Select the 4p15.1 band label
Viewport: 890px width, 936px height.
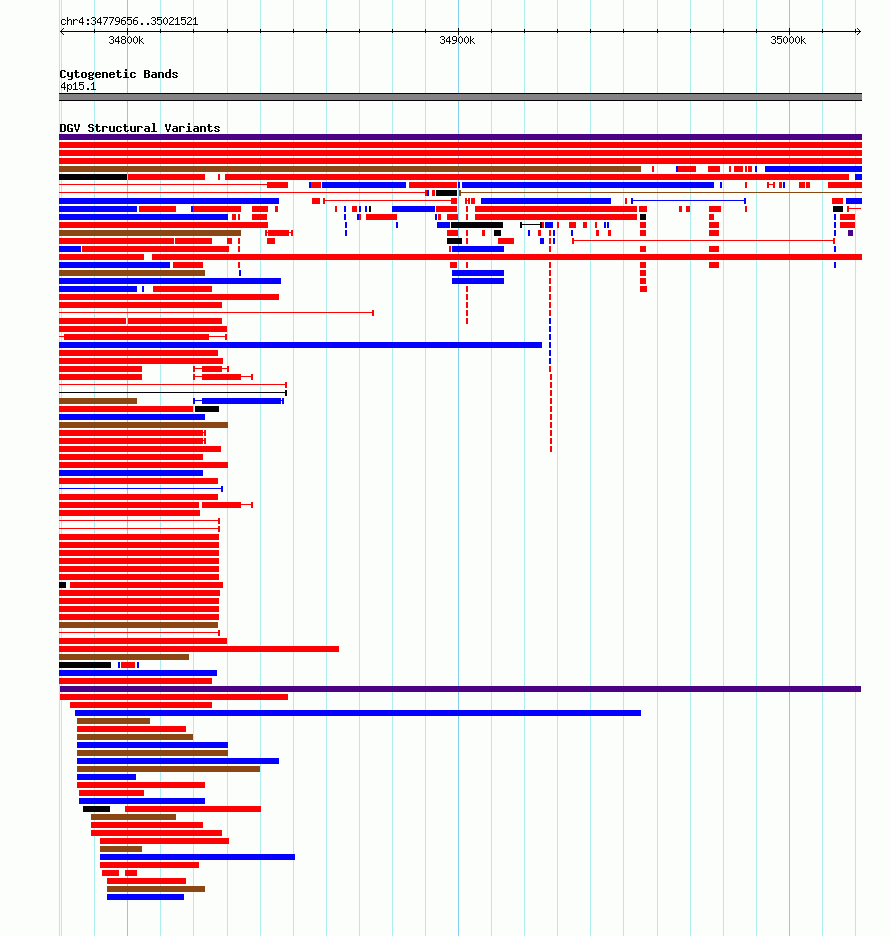click(x=78, y=87)
